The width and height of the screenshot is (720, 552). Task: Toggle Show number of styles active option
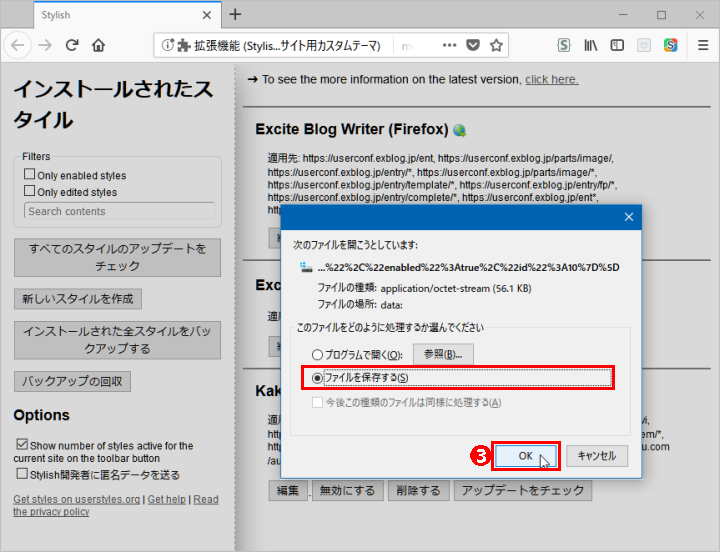[22, 444]
